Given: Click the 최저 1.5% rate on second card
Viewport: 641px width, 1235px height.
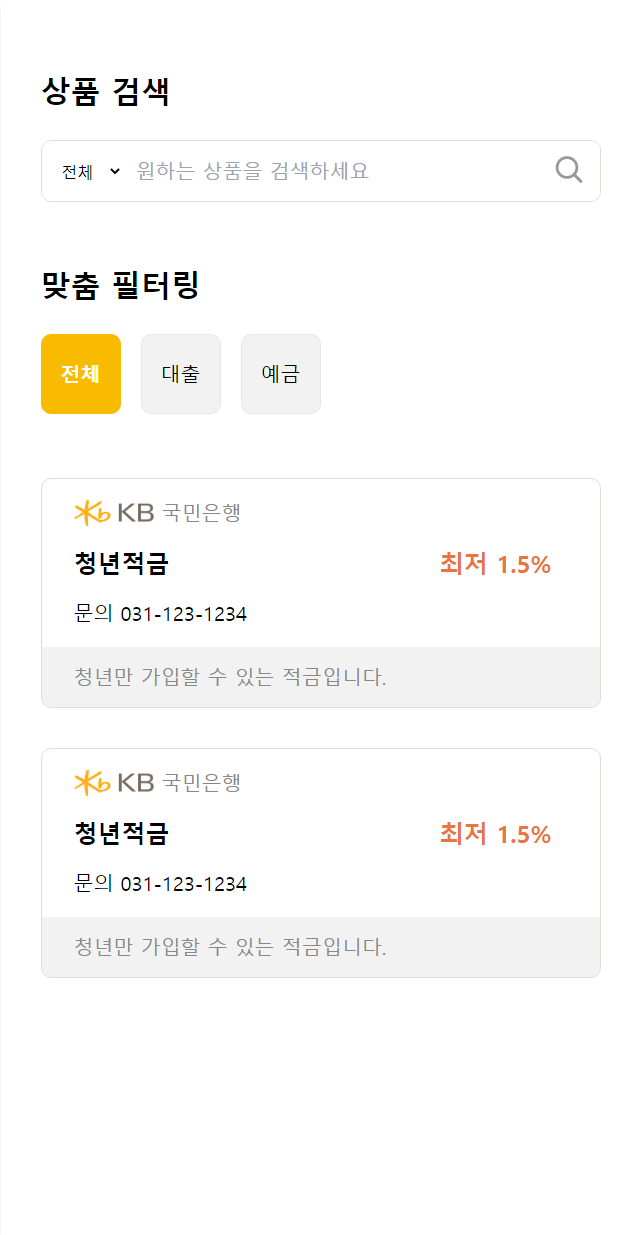Looking at the screenshot, I should 496,833.
